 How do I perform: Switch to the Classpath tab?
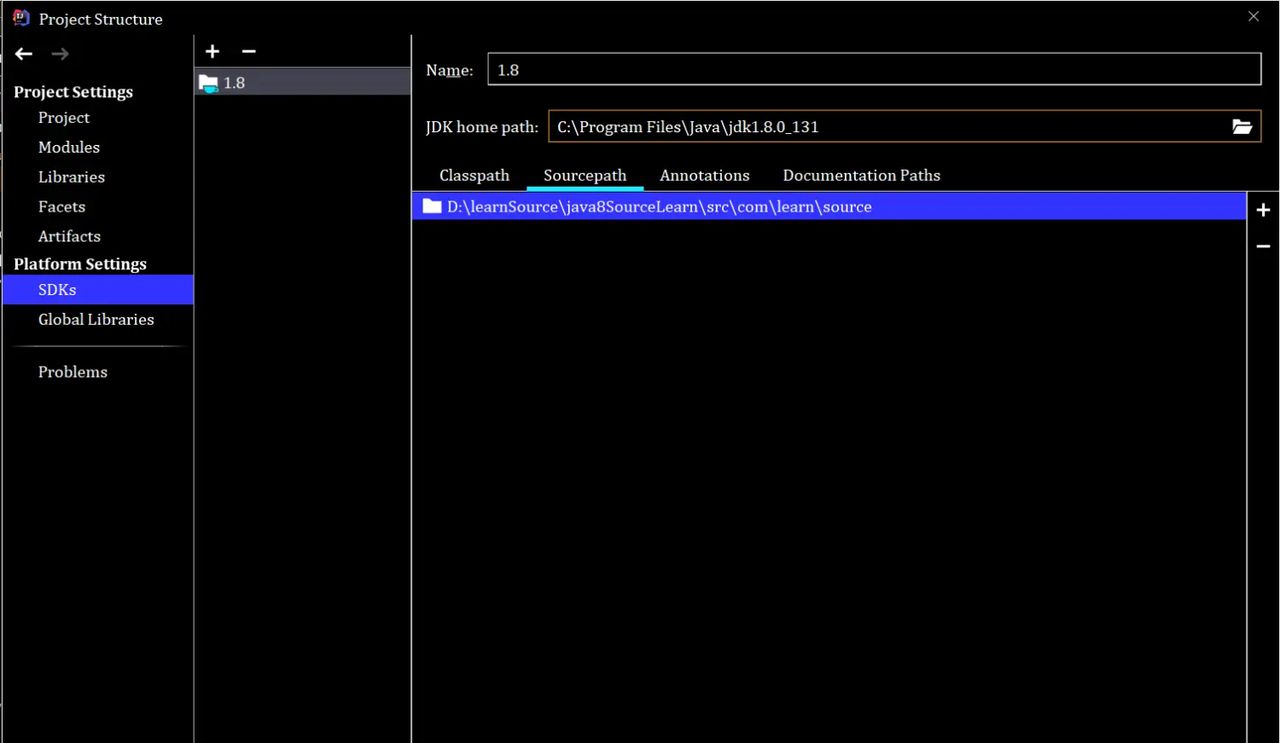pos(474,175)
